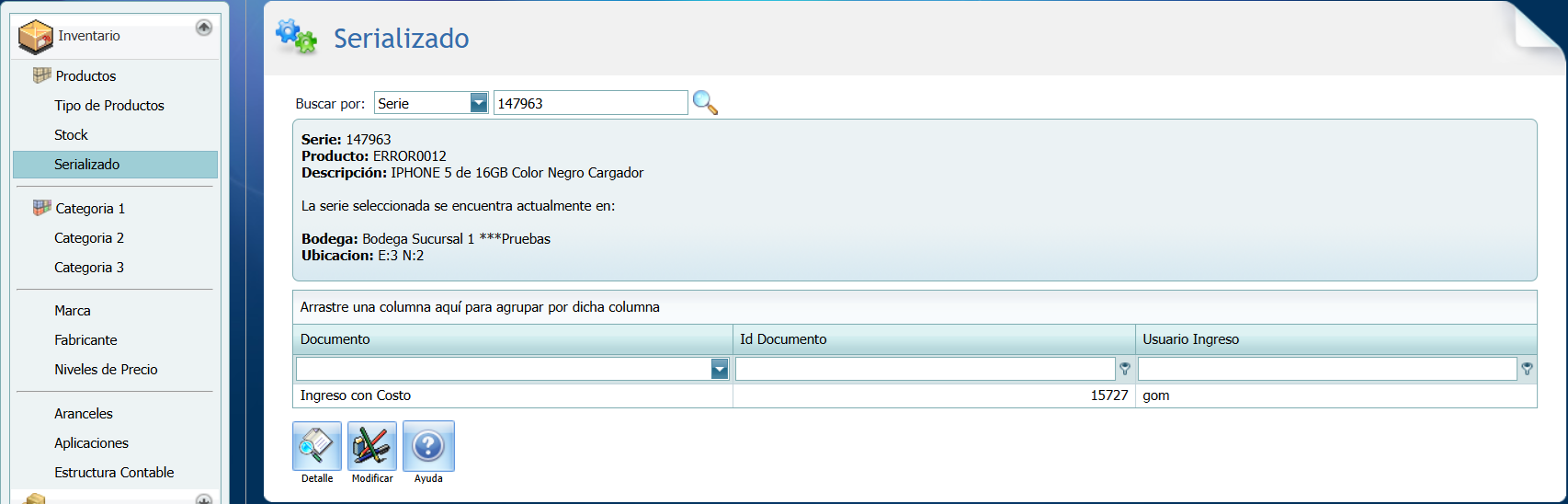Click the Modificar edit tools icon

(x=372, y=446)
